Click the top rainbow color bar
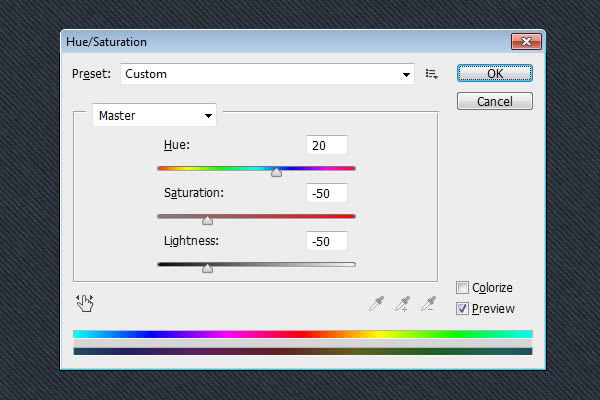 pos(303,334)
